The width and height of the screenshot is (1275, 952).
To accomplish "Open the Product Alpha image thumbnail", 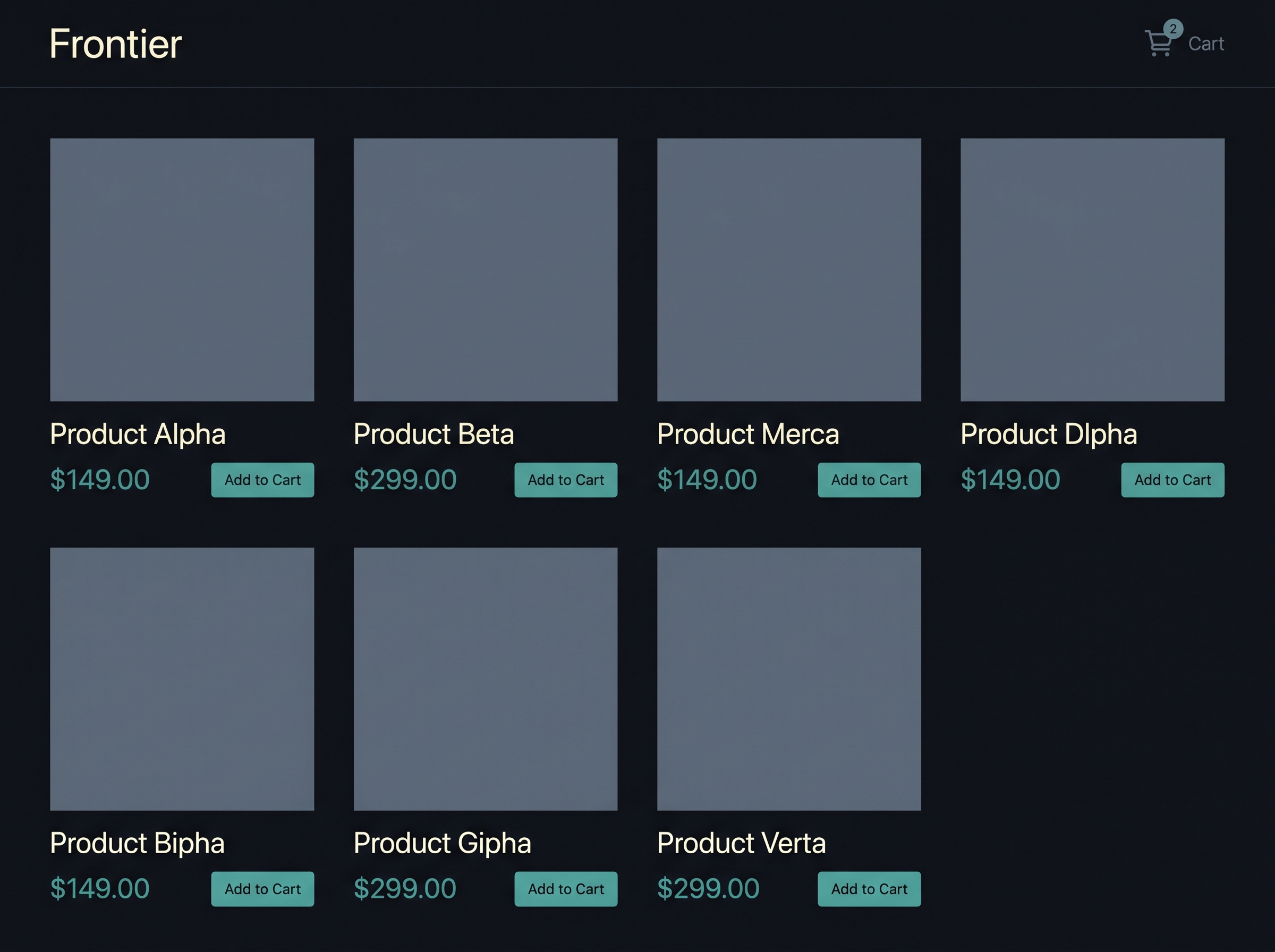I will pos(182,270).
